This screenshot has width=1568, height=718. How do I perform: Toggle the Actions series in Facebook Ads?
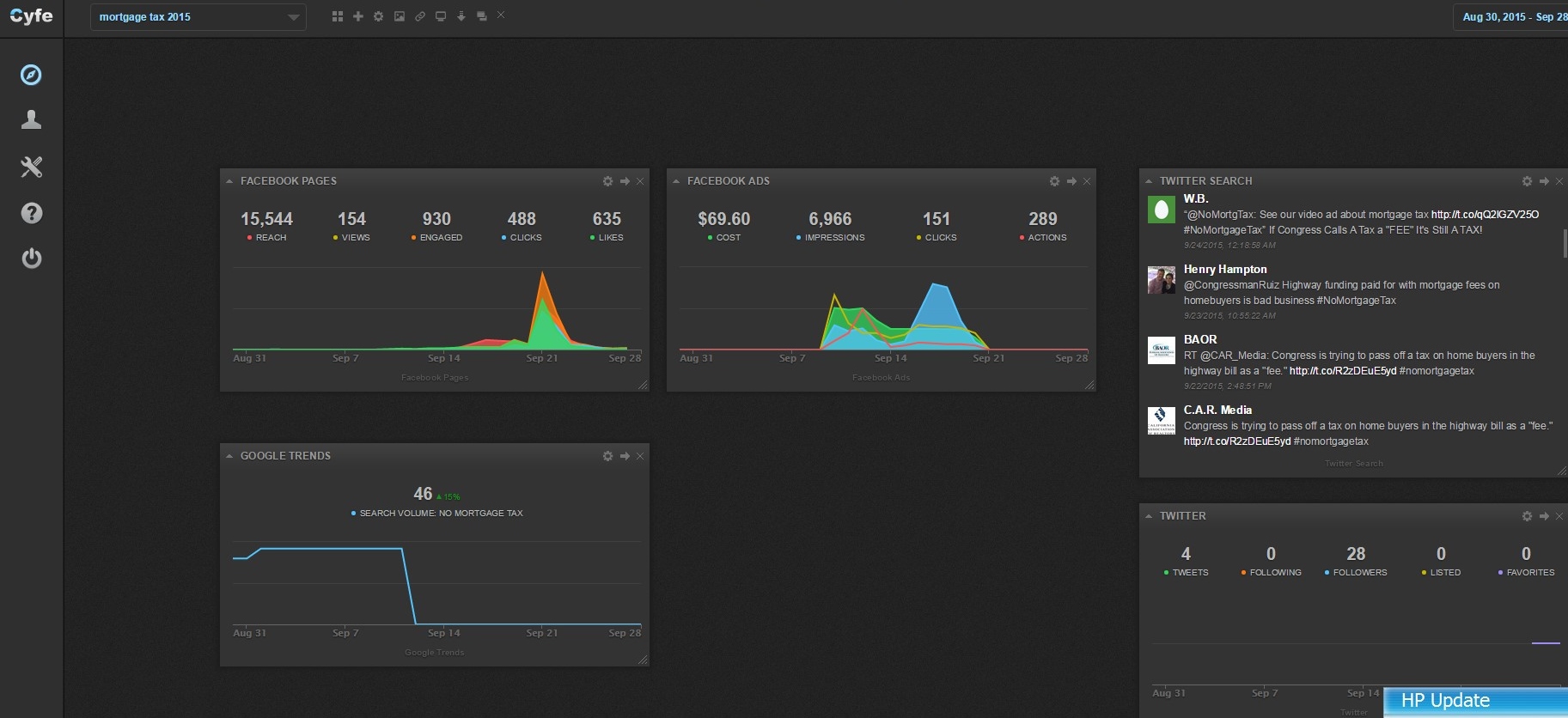pyautogui.click(x=1043, y=238)
